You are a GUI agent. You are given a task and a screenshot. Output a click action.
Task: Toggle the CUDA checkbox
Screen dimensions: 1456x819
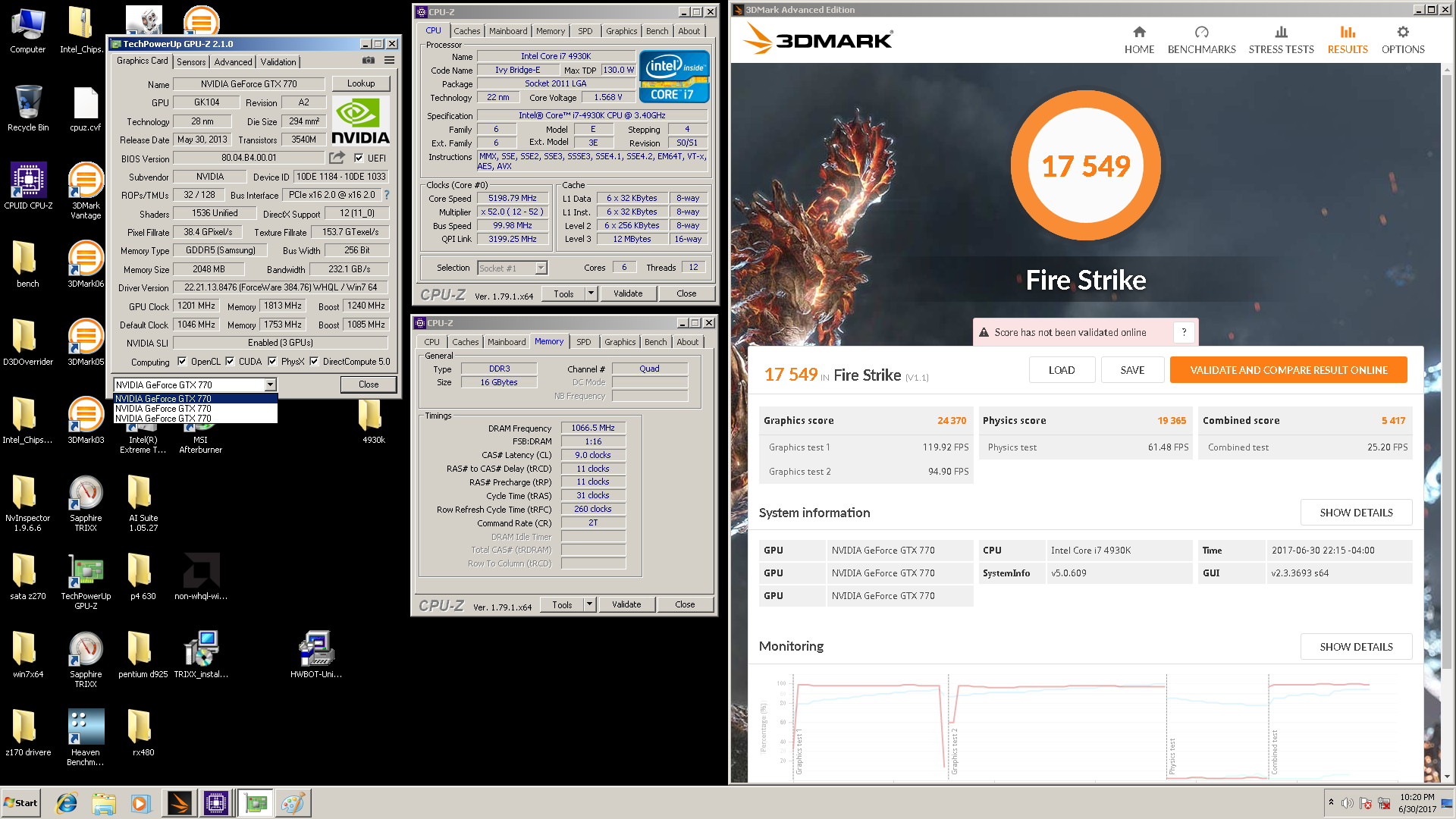pyautogui.click(x=230, y=362)
